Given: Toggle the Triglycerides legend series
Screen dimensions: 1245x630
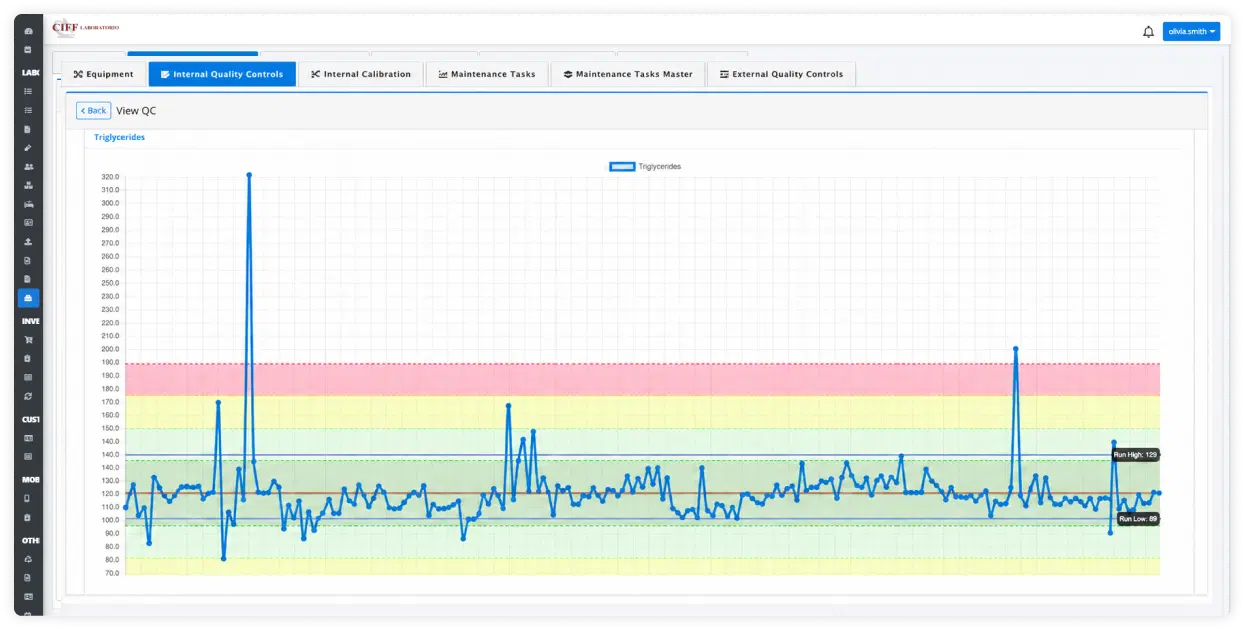Looking at the screenshot, I should [x=645, y=166].
